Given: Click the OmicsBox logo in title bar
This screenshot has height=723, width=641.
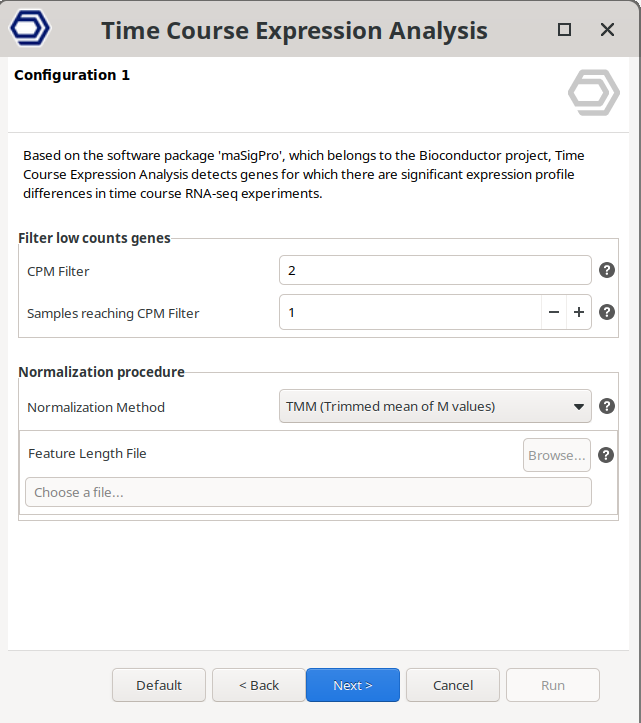Looking at the screenshot, I should pyautogui.click(x=29, y=30).
